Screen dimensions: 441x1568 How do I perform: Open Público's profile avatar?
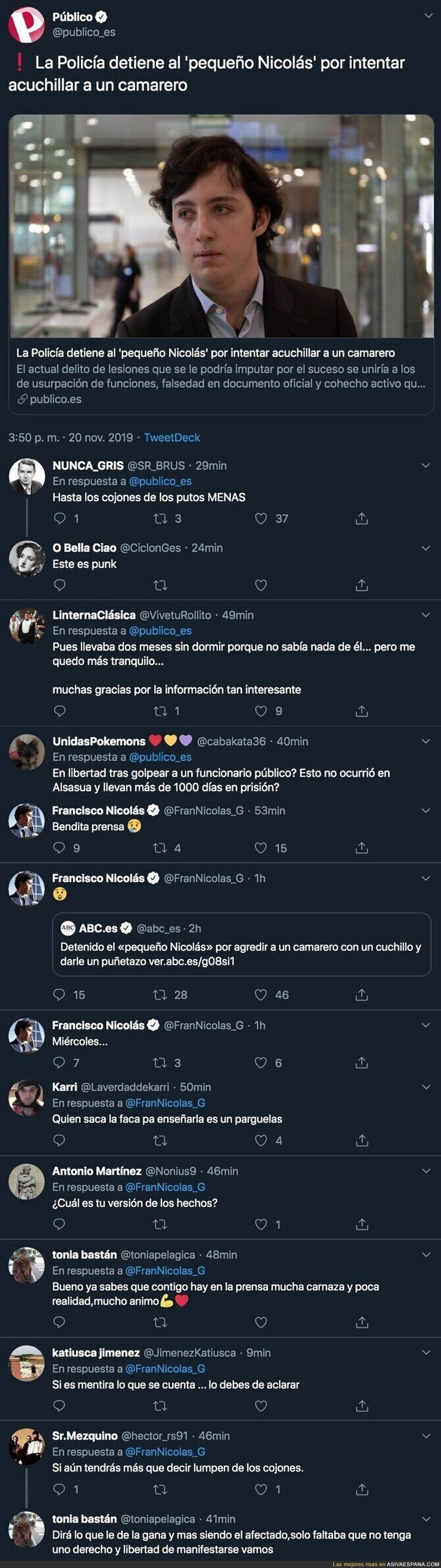[26, 24]
